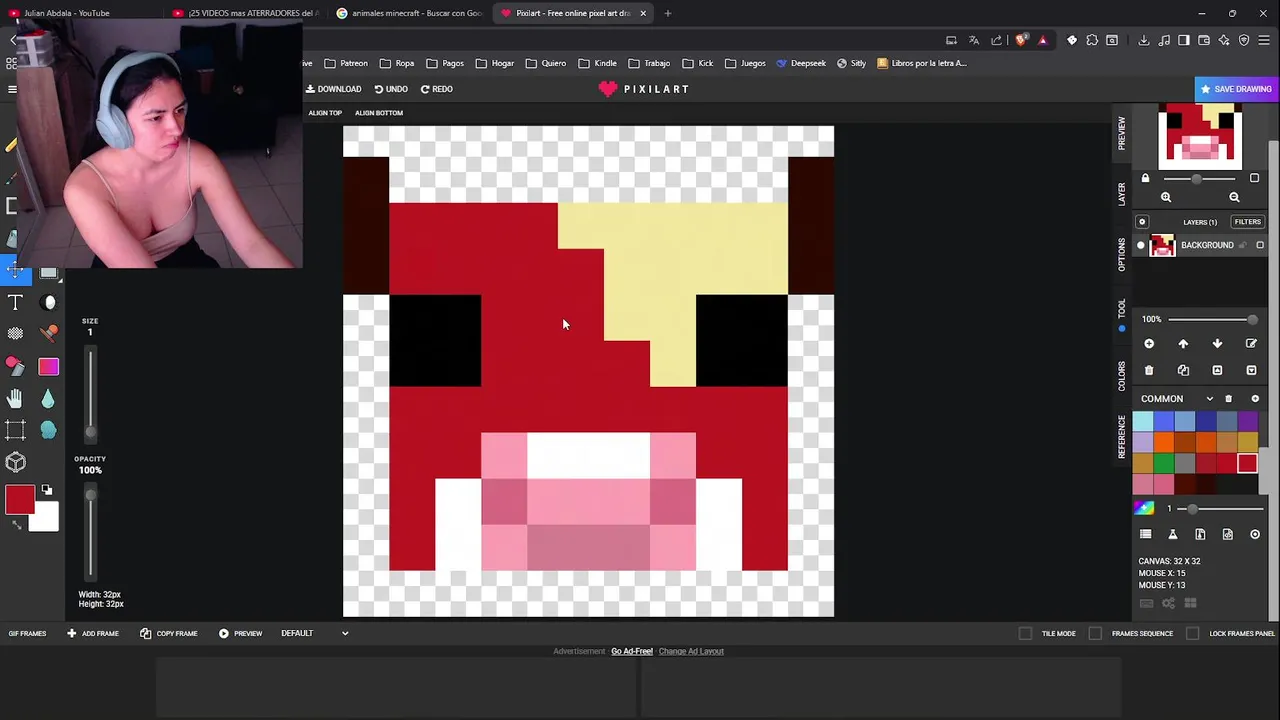Open palette list view icon
The height and width of the screenshot is (720, 1280).
click(1146, 534)
